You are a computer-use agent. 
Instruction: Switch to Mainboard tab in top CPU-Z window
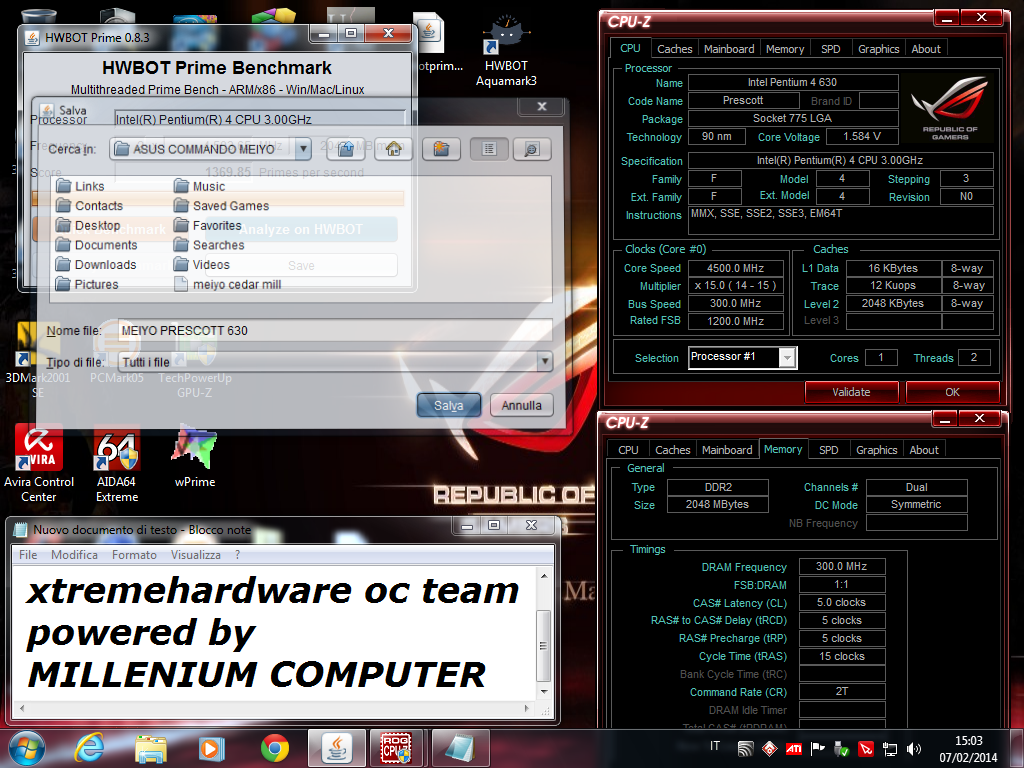(729, 49)
